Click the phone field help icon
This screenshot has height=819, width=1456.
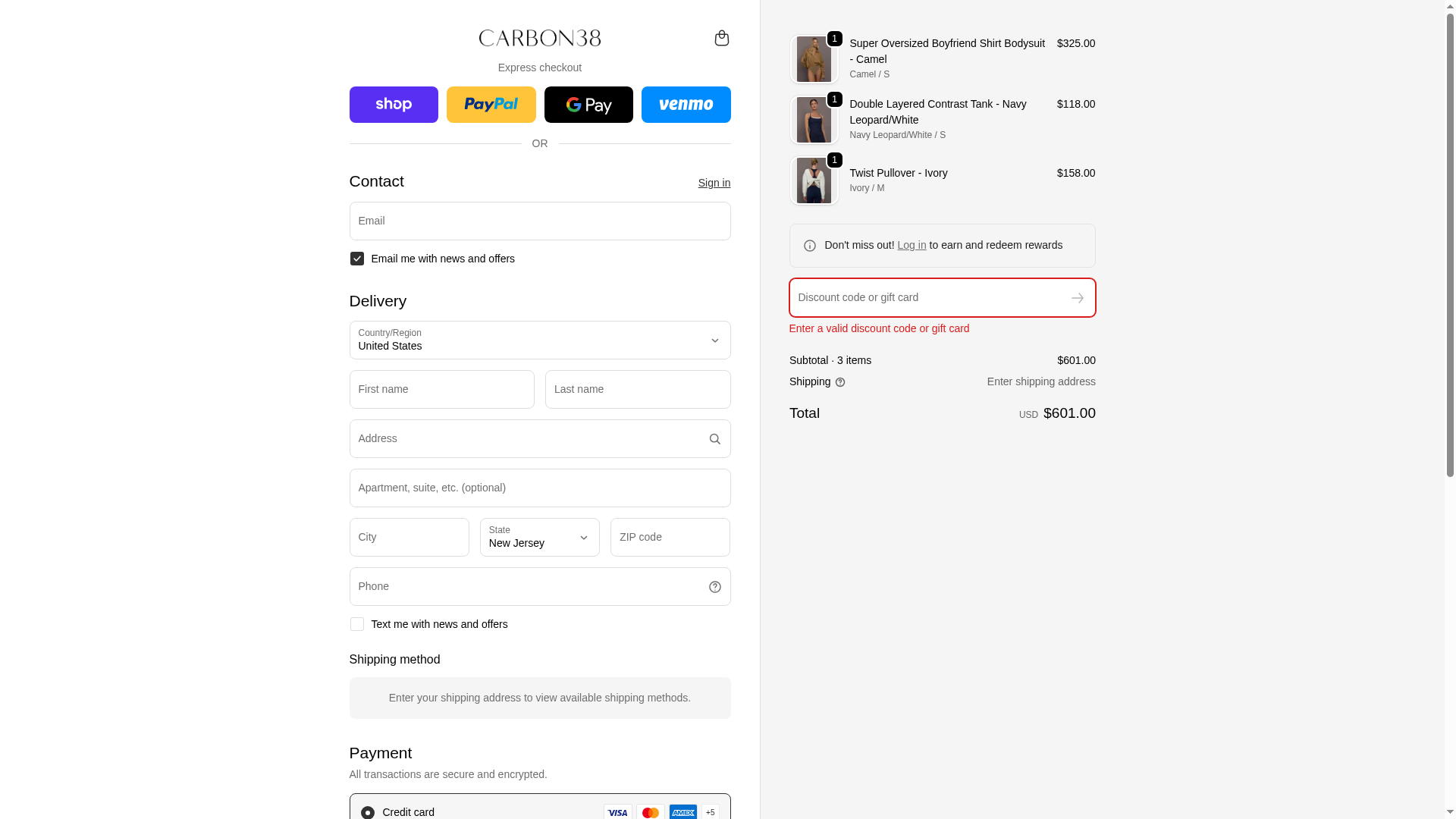point(714,587)
